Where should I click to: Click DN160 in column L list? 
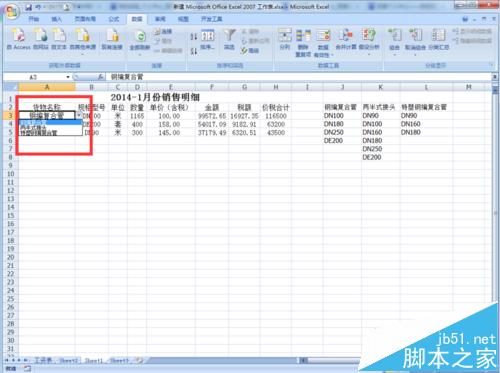point(411,124)
